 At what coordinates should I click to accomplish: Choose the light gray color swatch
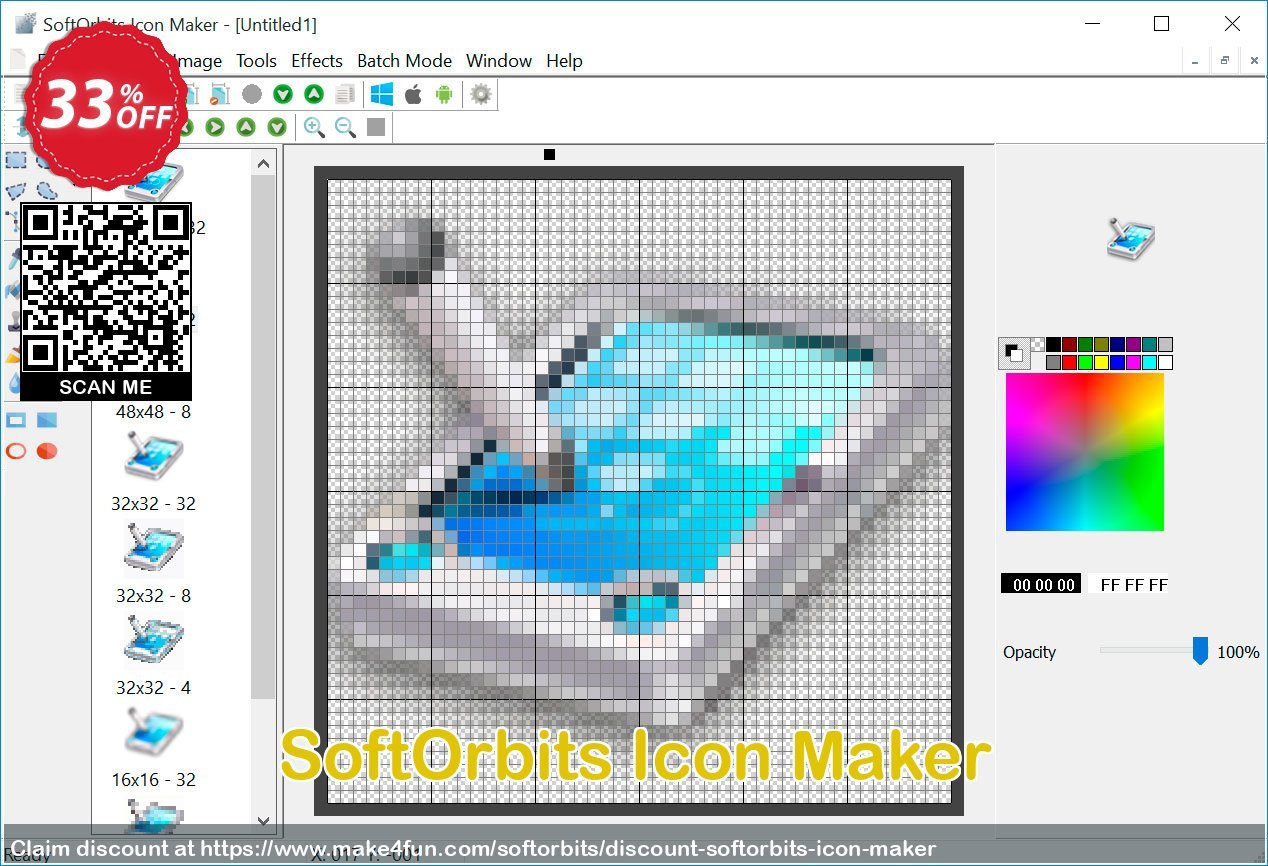click(1165, 344)
